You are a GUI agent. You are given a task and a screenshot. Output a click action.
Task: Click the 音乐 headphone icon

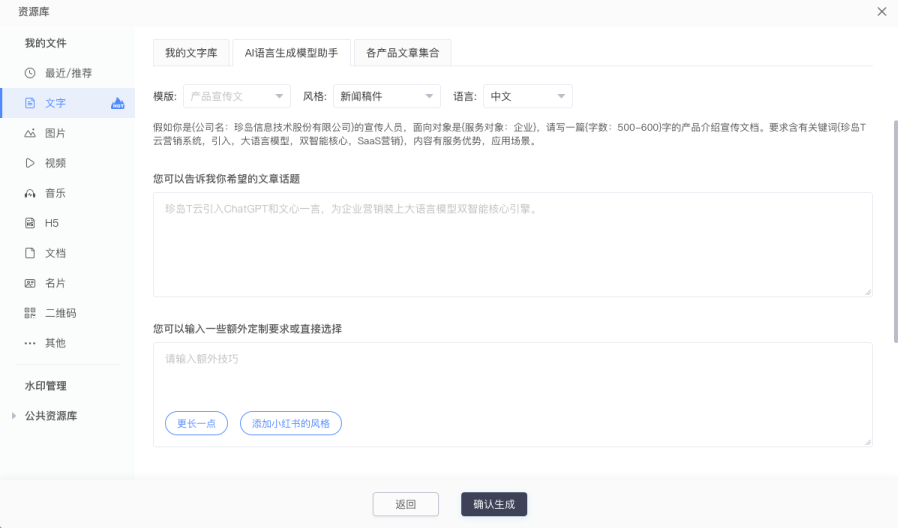[30, 193]
